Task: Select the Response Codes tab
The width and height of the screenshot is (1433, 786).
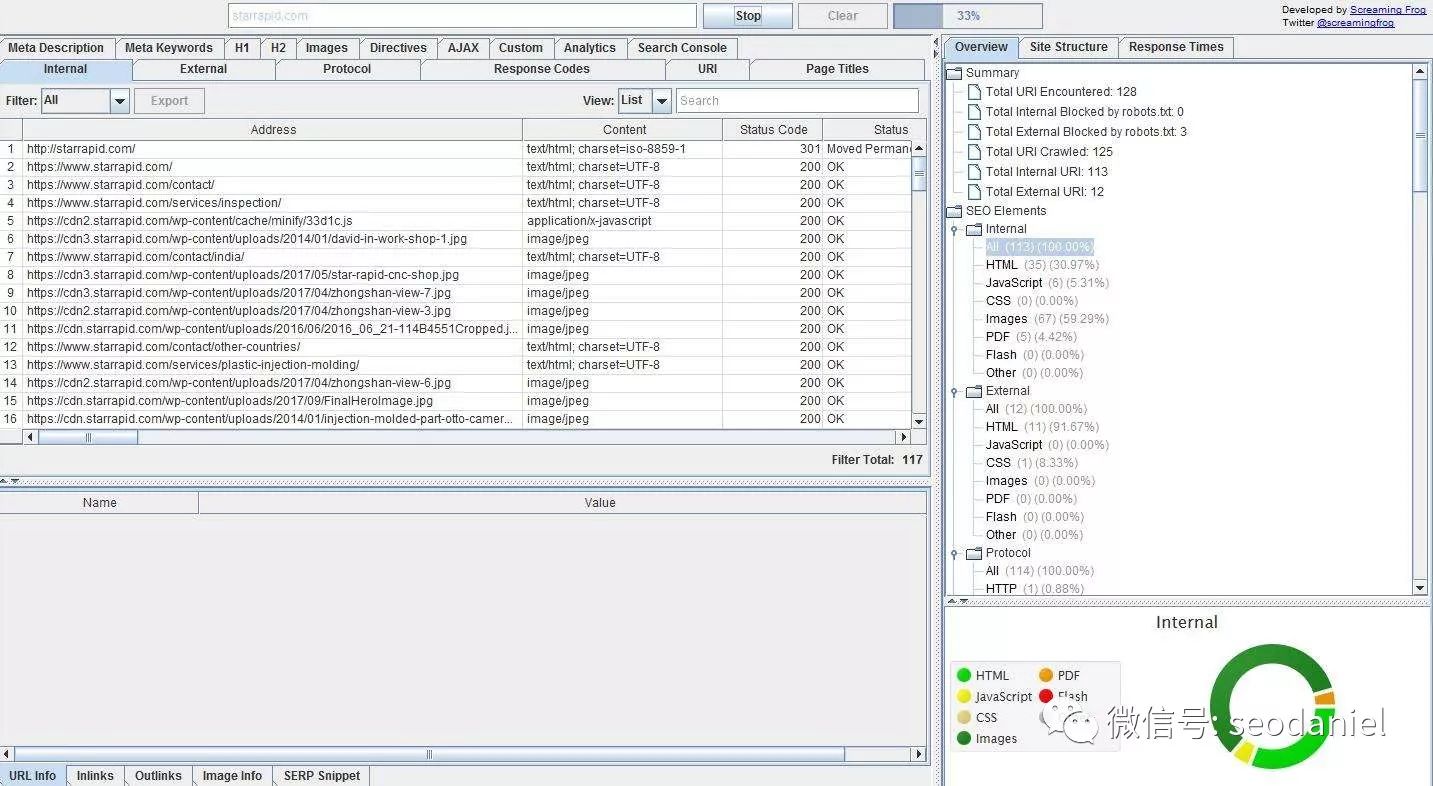Action: (x=542, y=69)
